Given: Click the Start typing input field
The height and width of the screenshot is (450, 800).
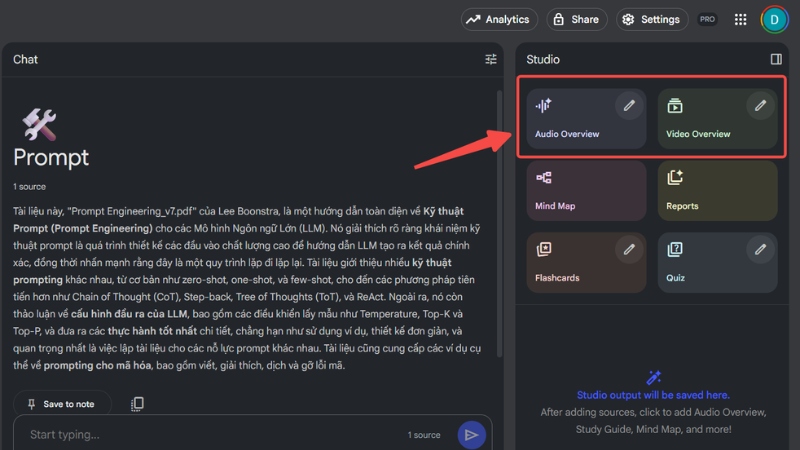Looking at the screenshot, I should 200,435.
